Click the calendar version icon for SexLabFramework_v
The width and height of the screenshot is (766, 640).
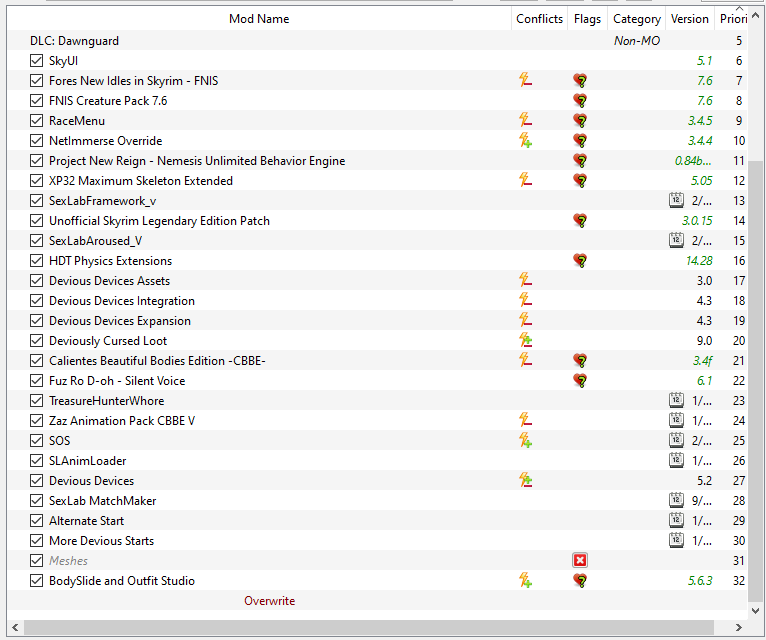point(676,200)
